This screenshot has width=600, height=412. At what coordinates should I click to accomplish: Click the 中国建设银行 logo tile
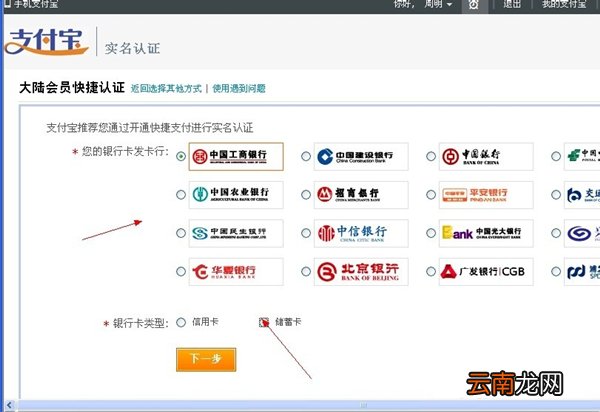click(361, 156)
